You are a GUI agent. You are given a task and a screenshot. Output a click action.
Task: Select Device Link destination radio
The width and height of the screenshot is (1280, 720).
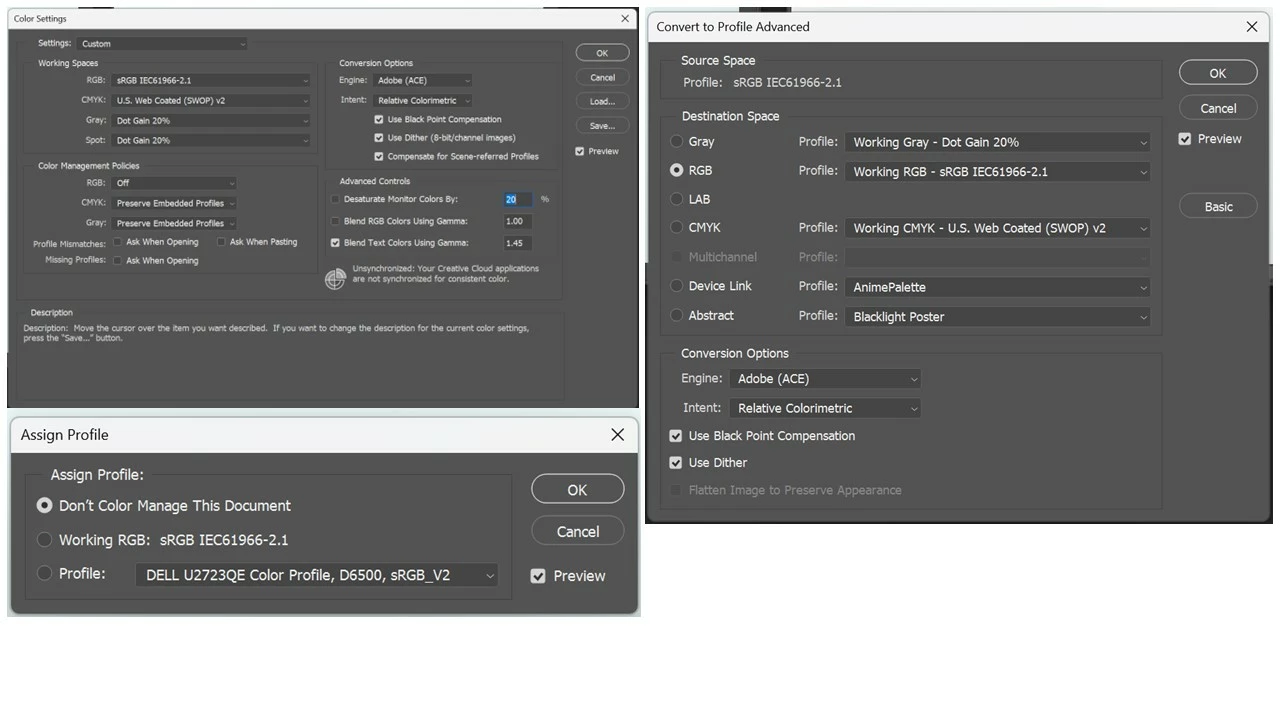677,286
